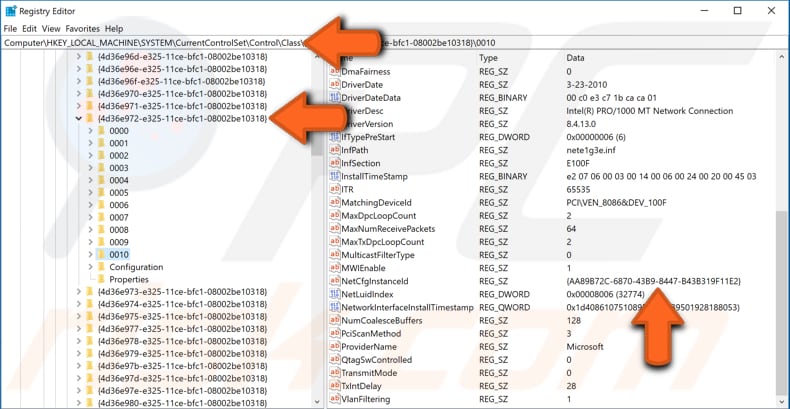Select the MWIEnable value name

click(364, 268)
